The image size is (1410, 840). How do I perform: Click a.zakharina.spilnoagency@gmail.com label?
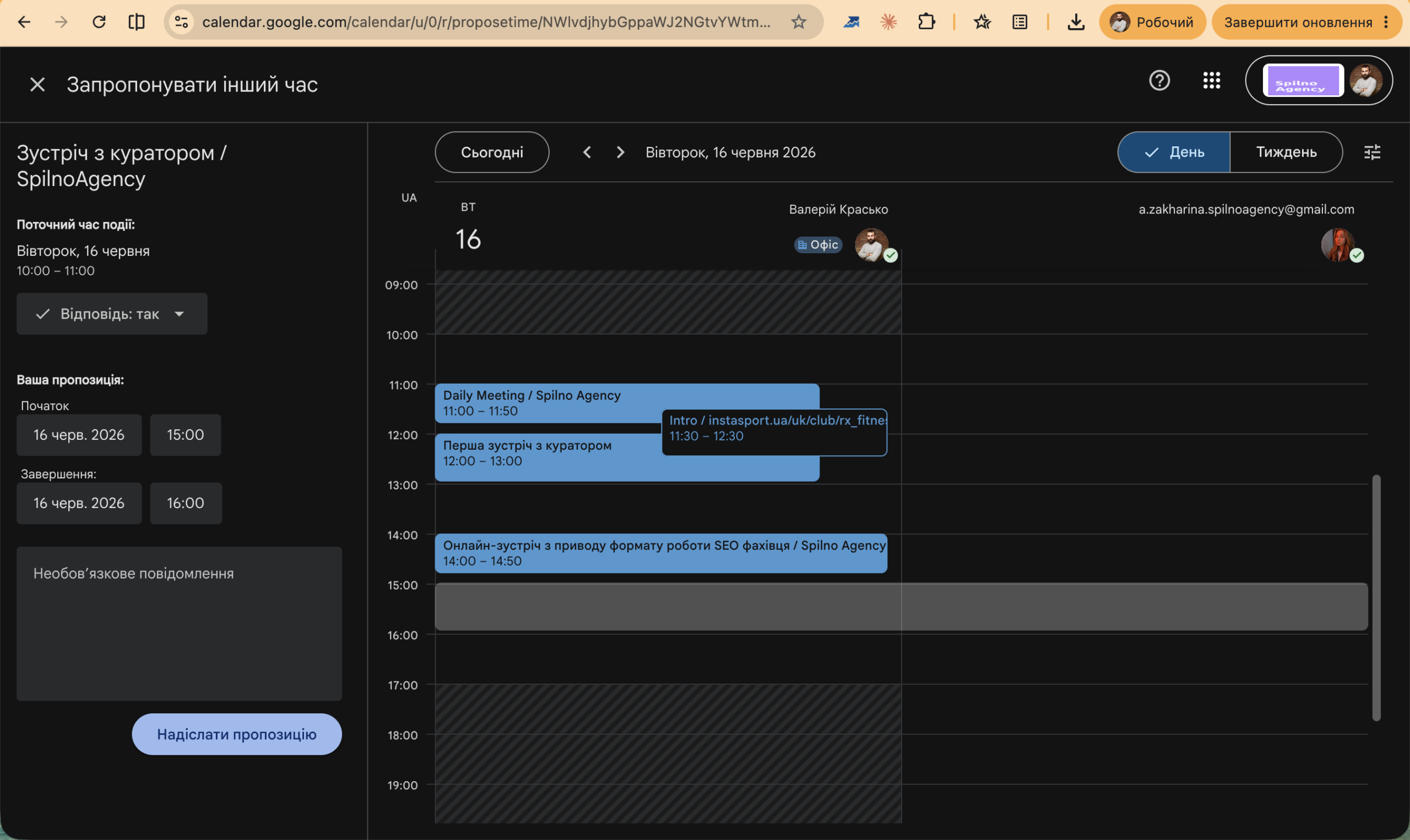pyautogui.click(x=1246, y=209)
